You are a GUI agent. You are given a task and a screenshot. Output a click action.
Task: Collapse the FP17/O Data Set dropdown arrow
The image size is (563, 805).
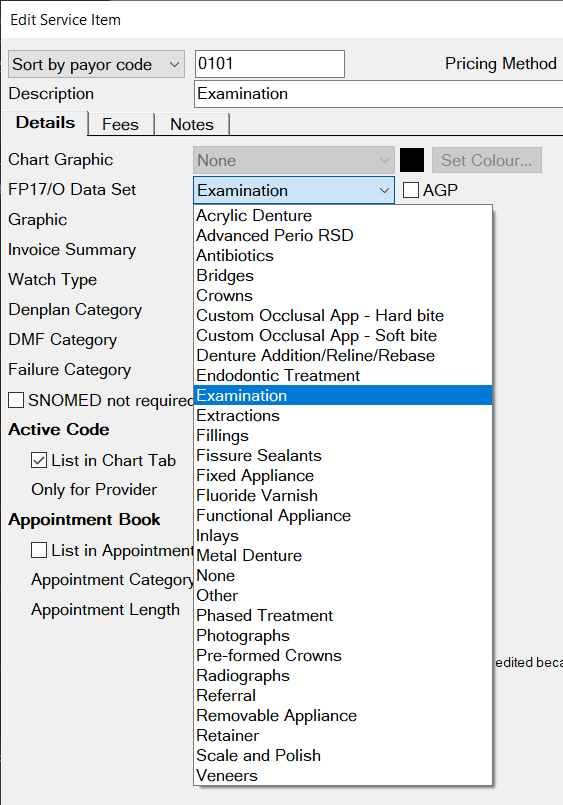pyautogui.click(x=384, y=190)
